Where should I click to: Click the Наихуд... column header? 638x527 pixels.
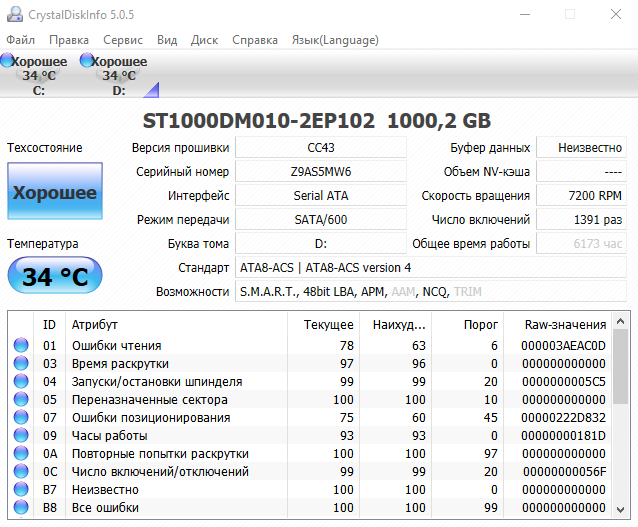395,324
